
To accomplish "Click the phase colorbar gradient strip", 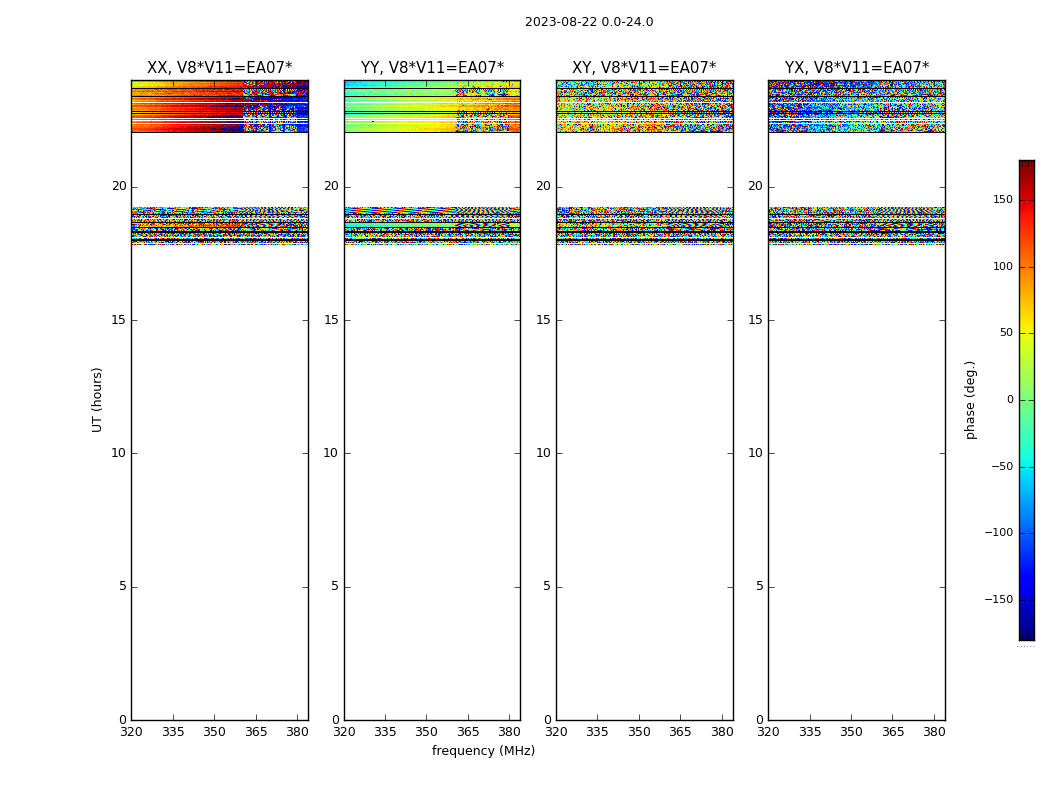I will click(1027, 400).
